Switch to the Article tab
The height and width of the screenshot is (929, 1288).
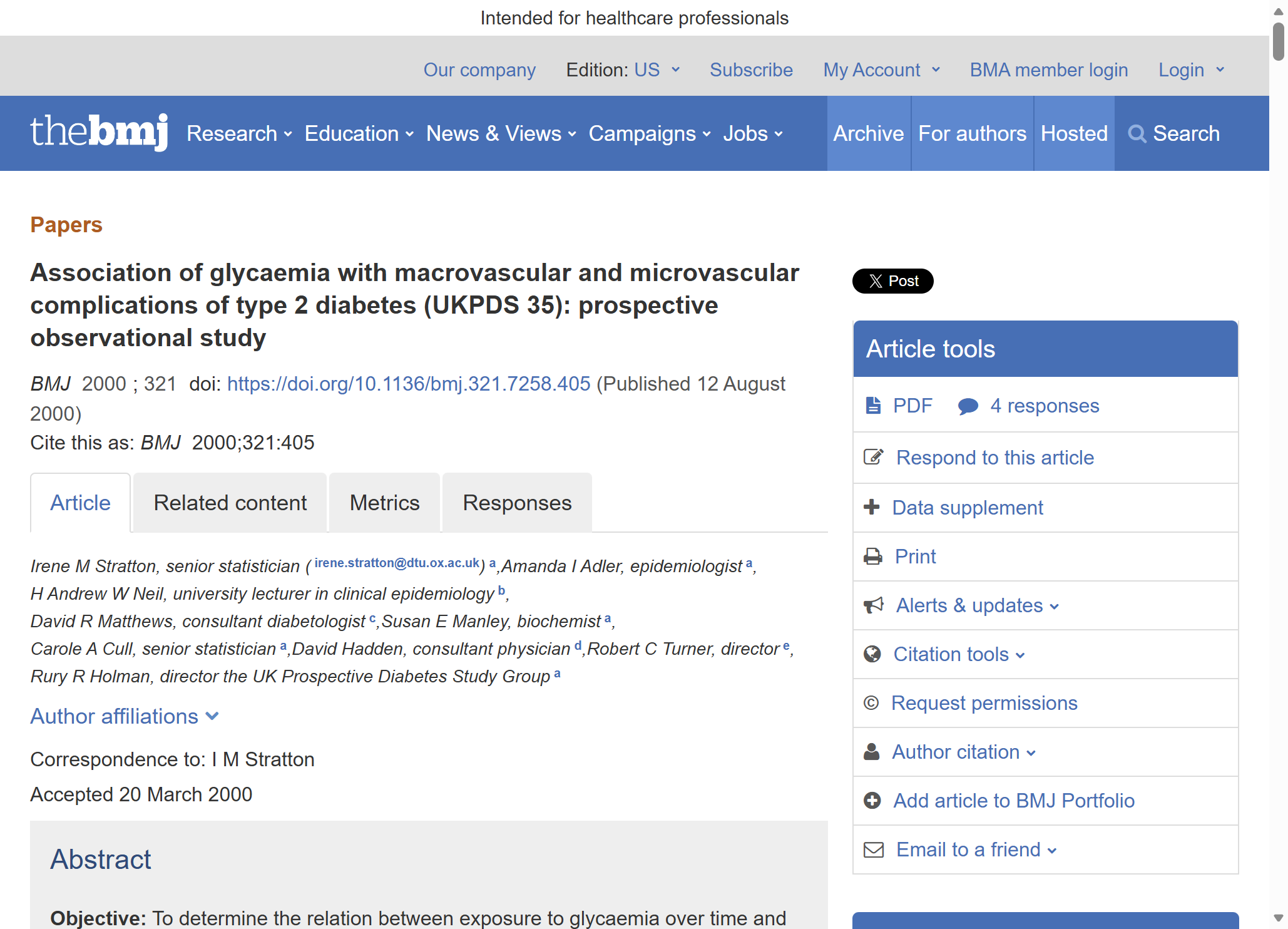pos(81,503)
